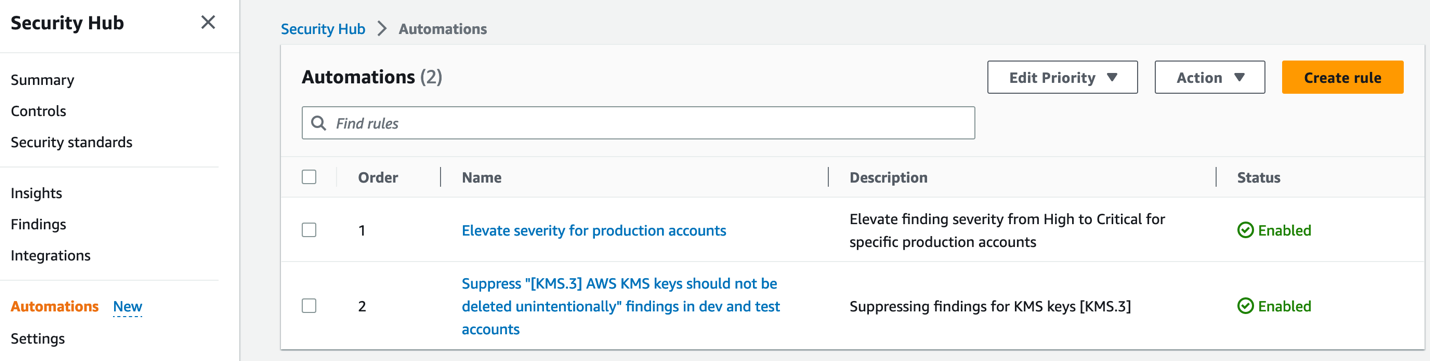Viewport: 1430px width, 361px height.
Task: Click the order number 1 cell
Action: [362, 230]
